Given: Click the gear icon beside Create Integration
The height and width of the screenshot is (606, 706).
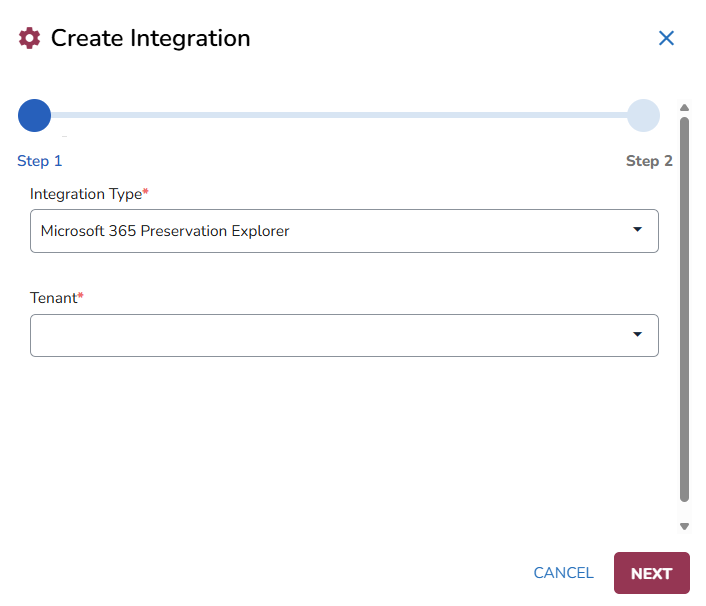Looking at the screenshot, I should [x=30, y=39].
